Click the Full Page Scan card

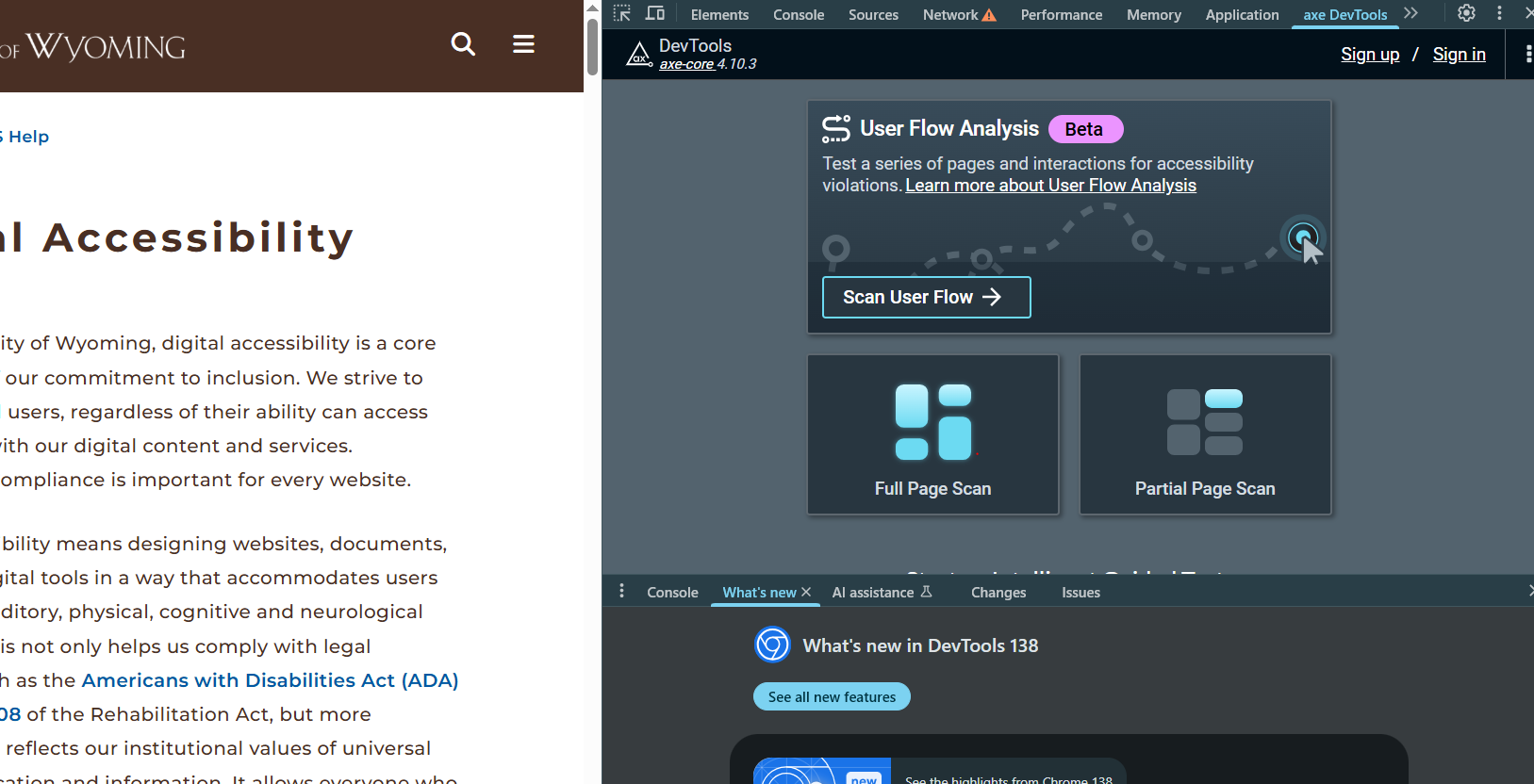click(x=933, y=434)
